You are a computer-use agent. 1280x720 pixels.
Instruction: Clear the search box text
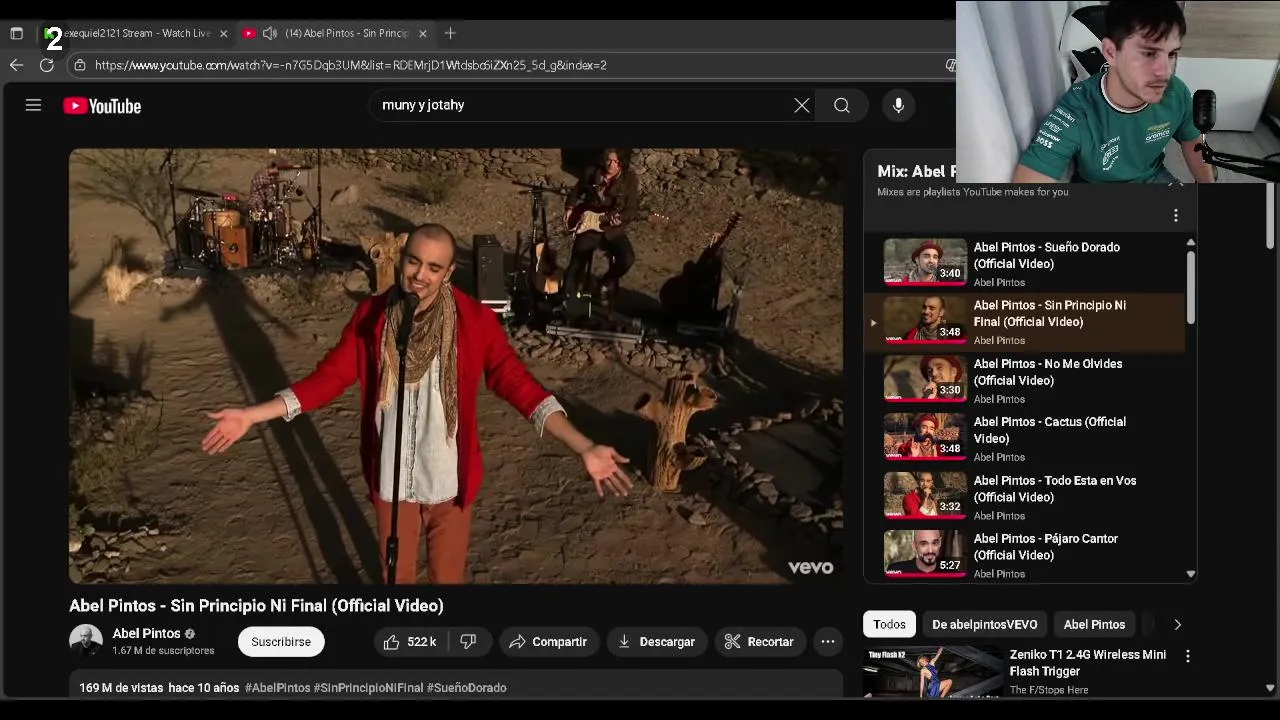point(801,105)
